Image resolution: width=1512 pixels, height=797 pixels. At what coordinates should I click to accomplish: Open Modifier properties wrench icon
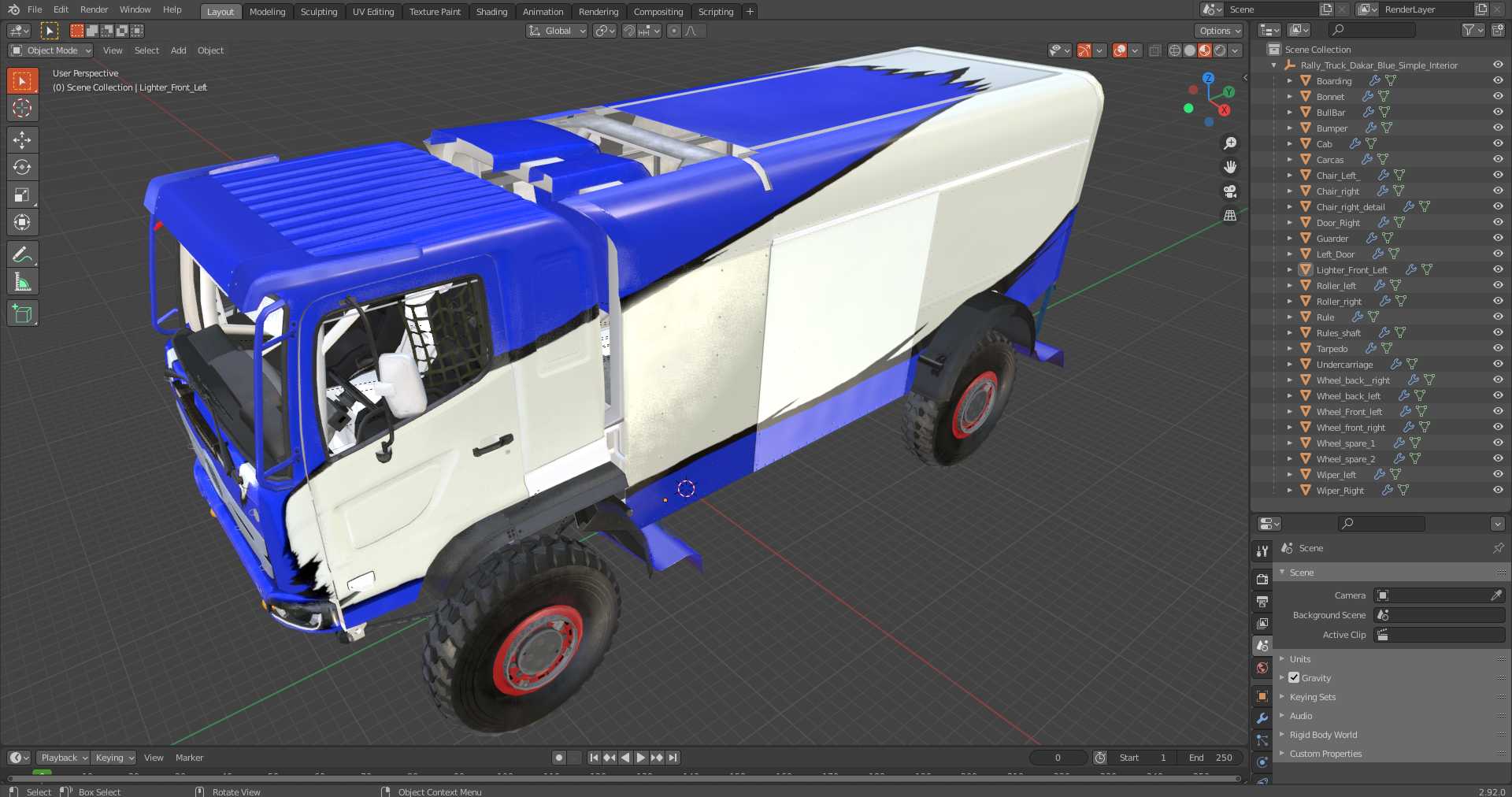(1262, 718)
